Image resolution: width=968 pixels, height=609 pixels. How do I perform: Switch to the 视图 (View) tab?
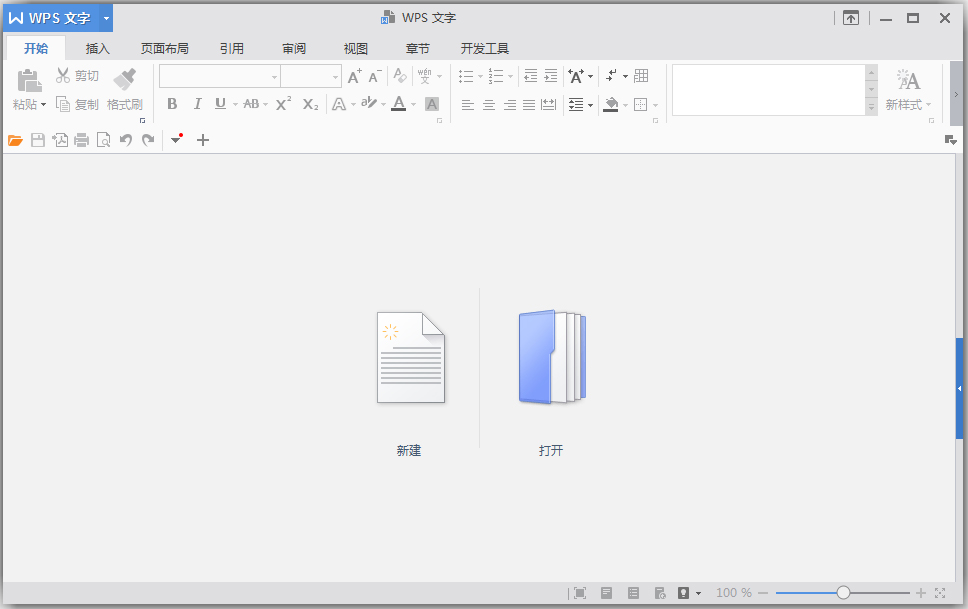coord(356,49)
